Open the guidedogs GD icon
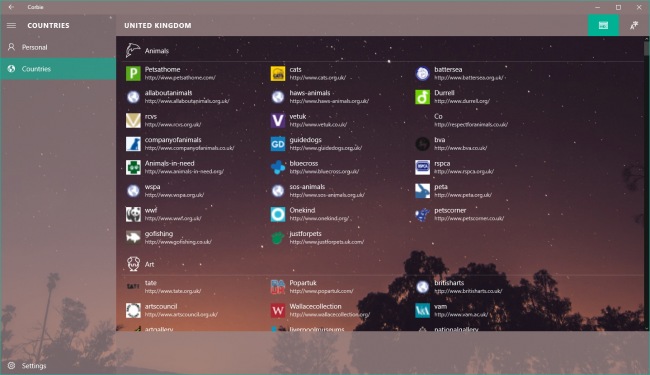 point(278,144)
